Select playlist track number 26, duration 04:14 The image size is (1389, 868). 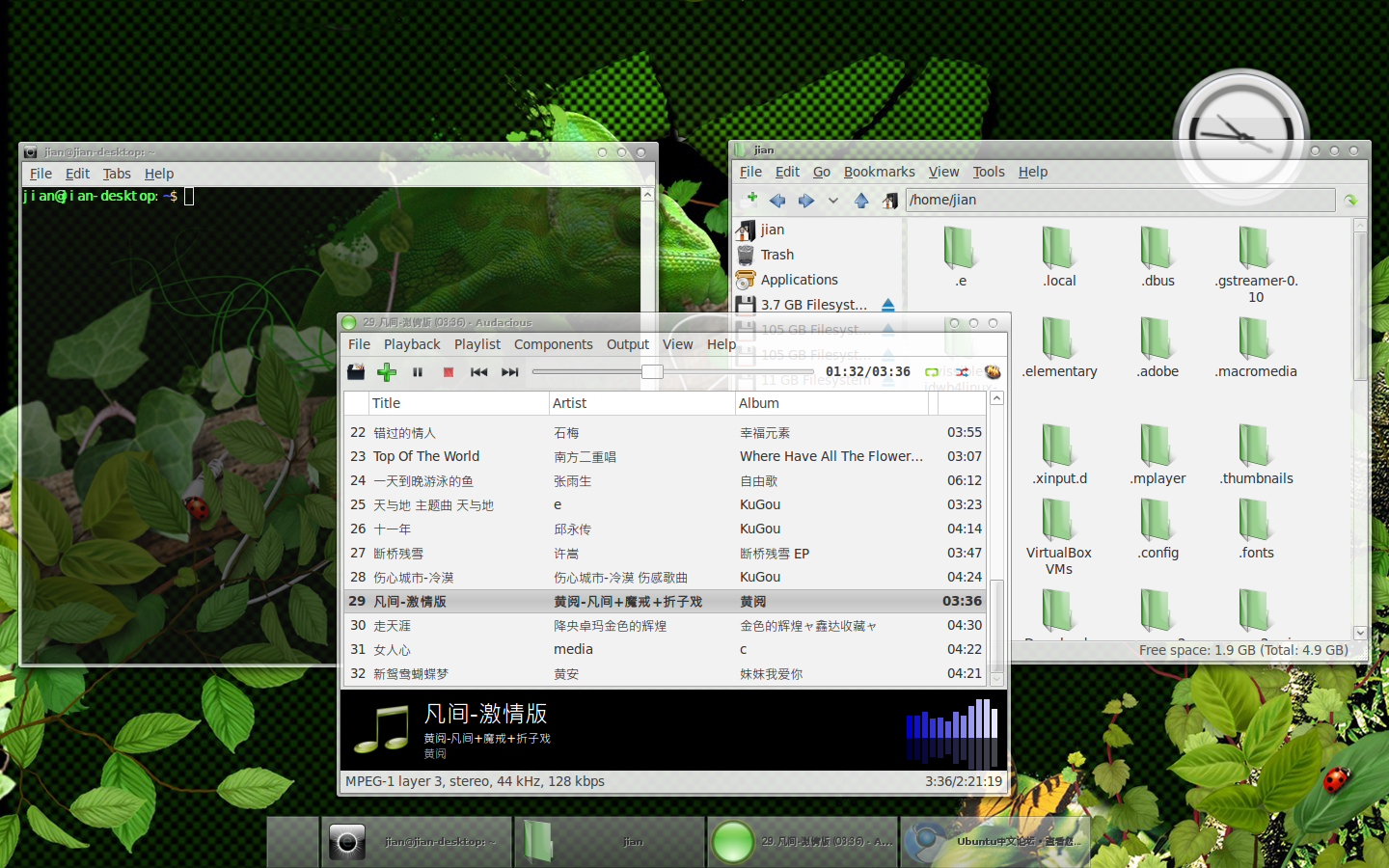[666, 529]
